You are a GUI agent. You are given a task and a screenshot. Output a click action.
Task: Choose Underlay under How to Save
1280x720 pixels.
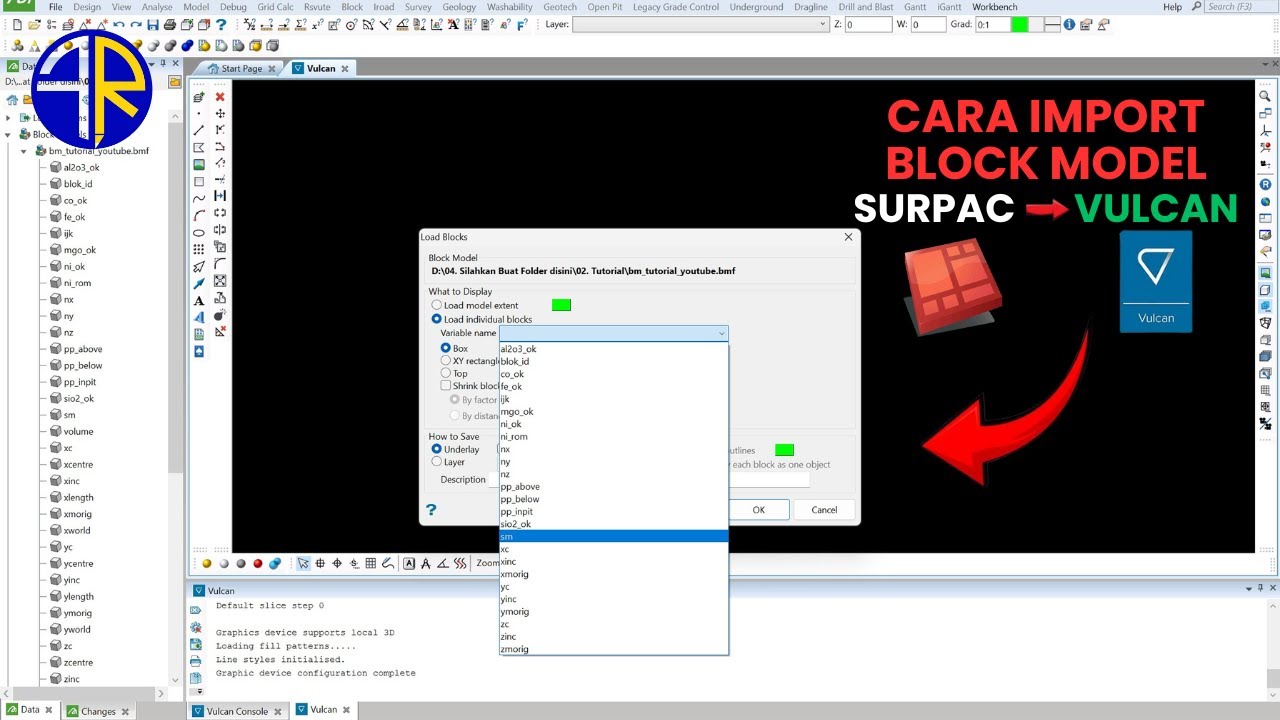click(436, 449)
